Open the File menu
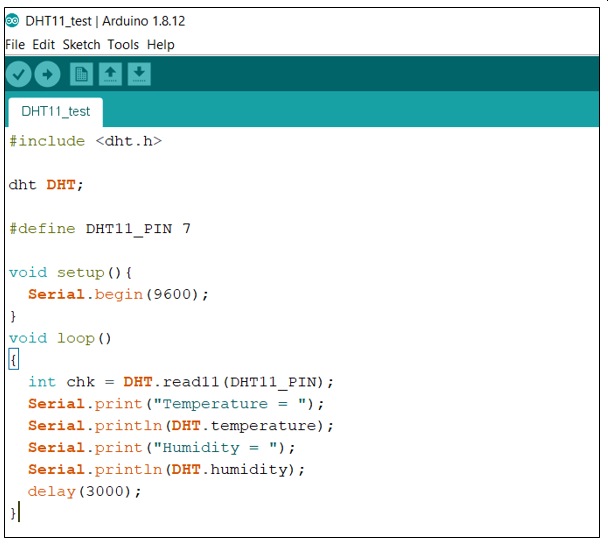 15,45
